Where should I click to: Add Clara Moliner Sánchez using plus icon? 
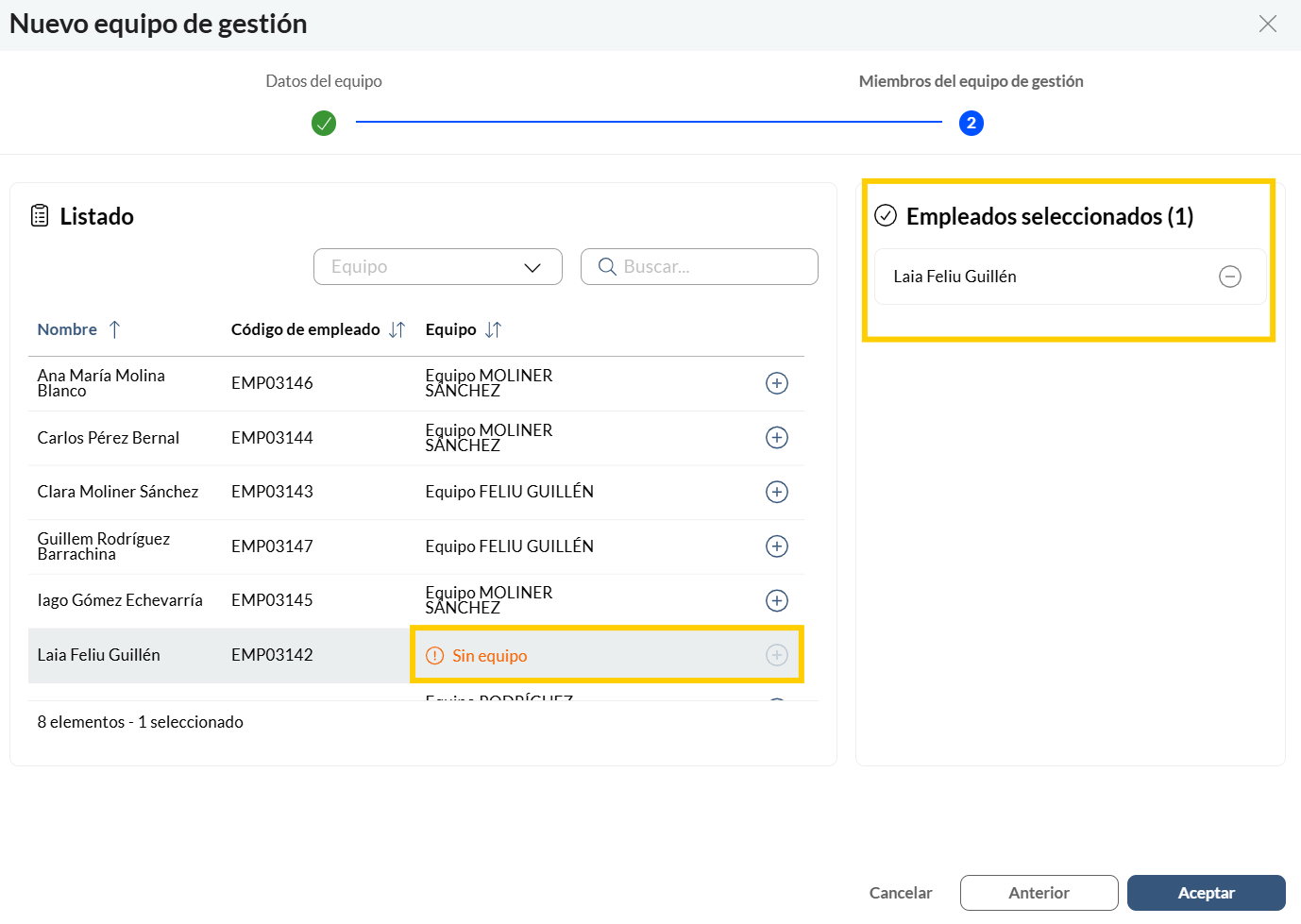click(x=776, y=492)
